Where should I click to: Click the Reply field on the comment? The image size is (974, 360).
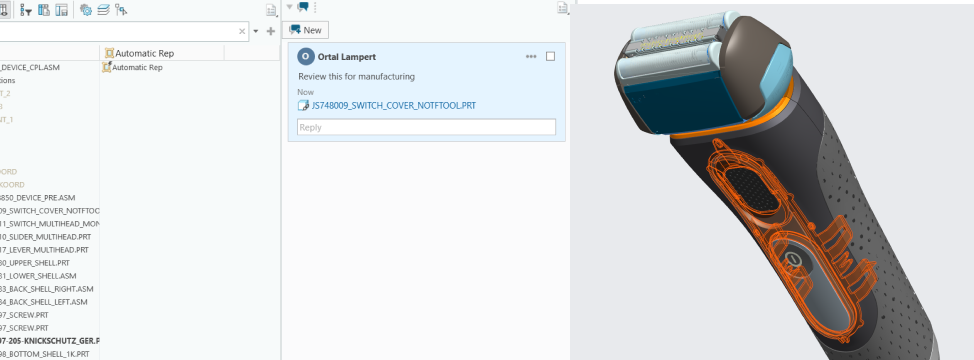coord(426,127)
